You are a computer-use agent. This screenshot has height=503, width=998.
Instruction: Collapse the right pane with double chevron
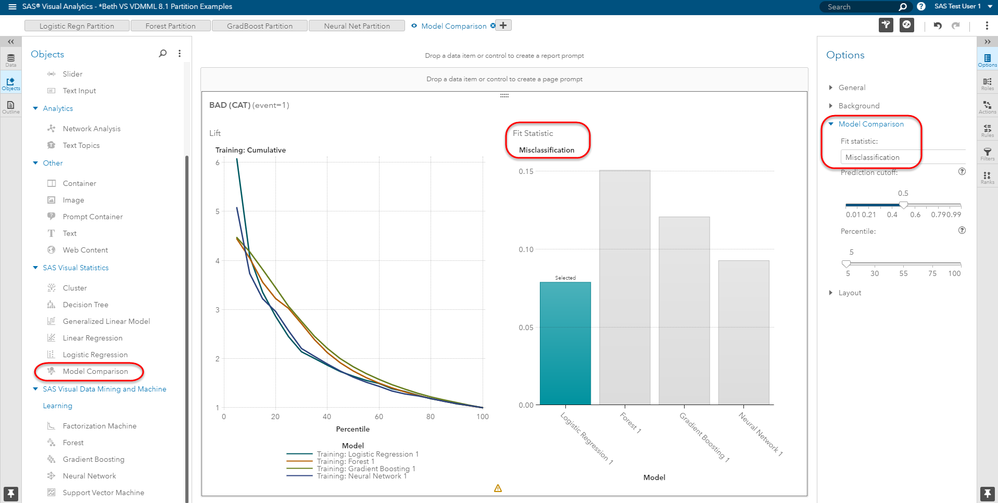[987, 42]
